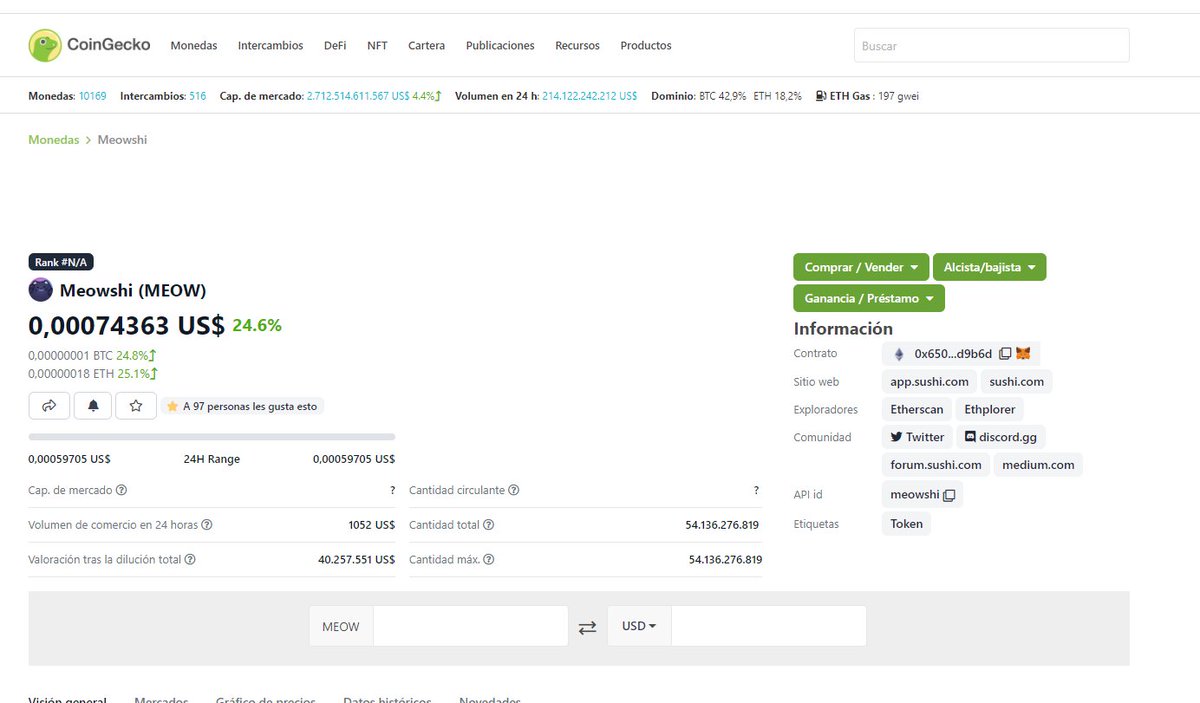Click the Intercambios count 516
The height and width of the screenshot is (703, 1200).
click(x=197, y=96)
